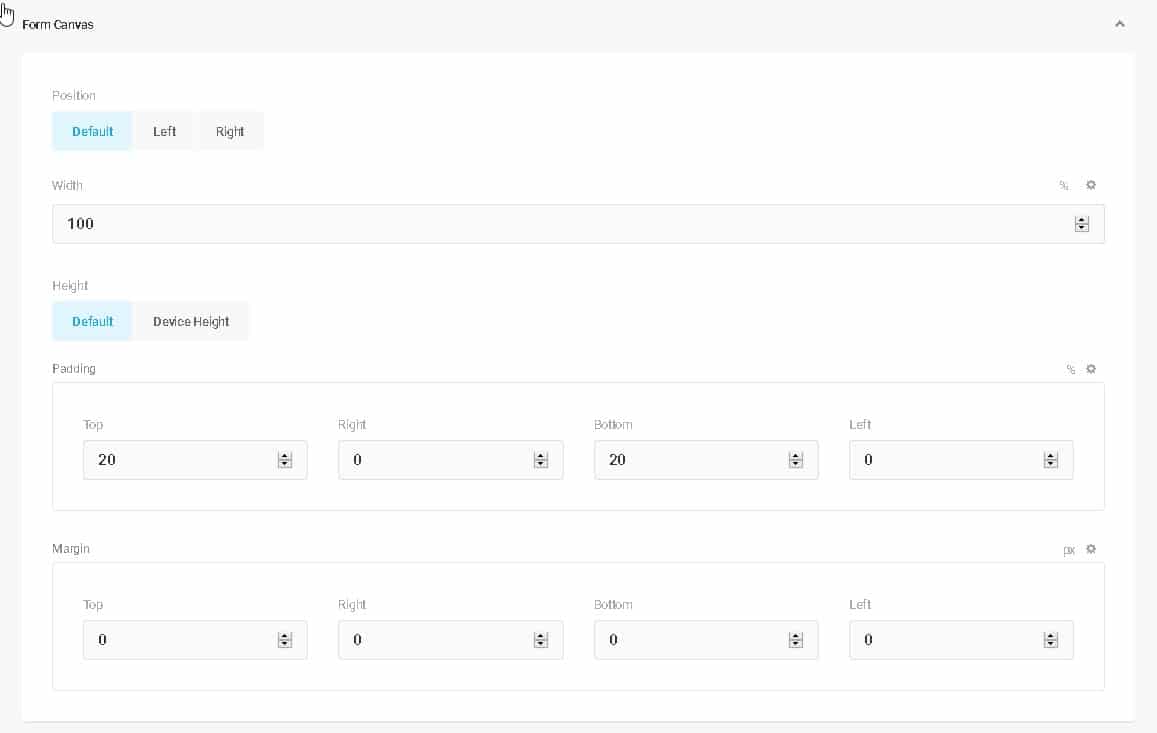
Task: Click the Padding percent unit indicator
Action: click(1070, 370)
